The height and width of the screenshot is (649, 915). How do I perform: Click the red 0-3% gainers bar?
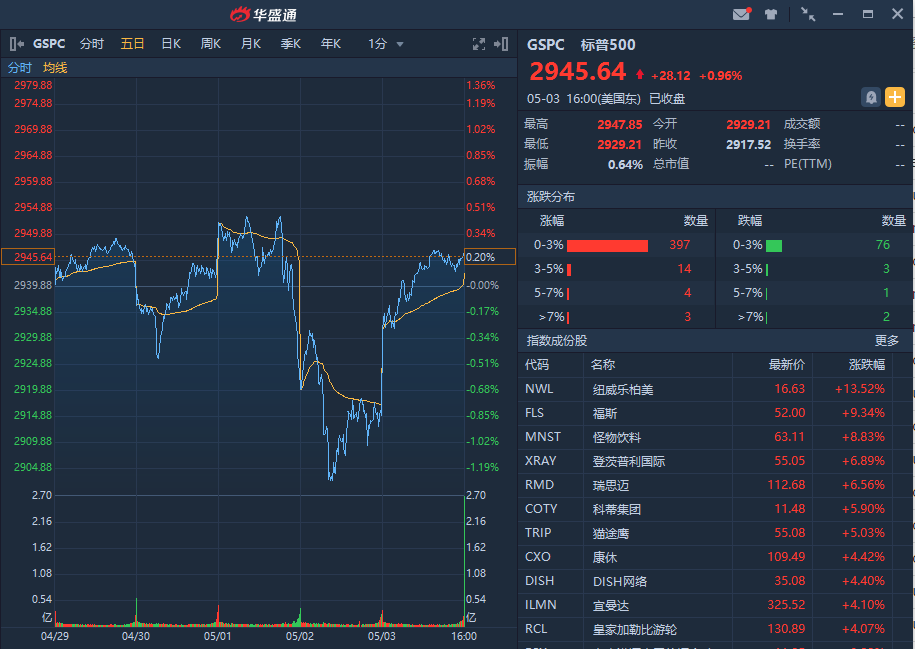point(607,245)
